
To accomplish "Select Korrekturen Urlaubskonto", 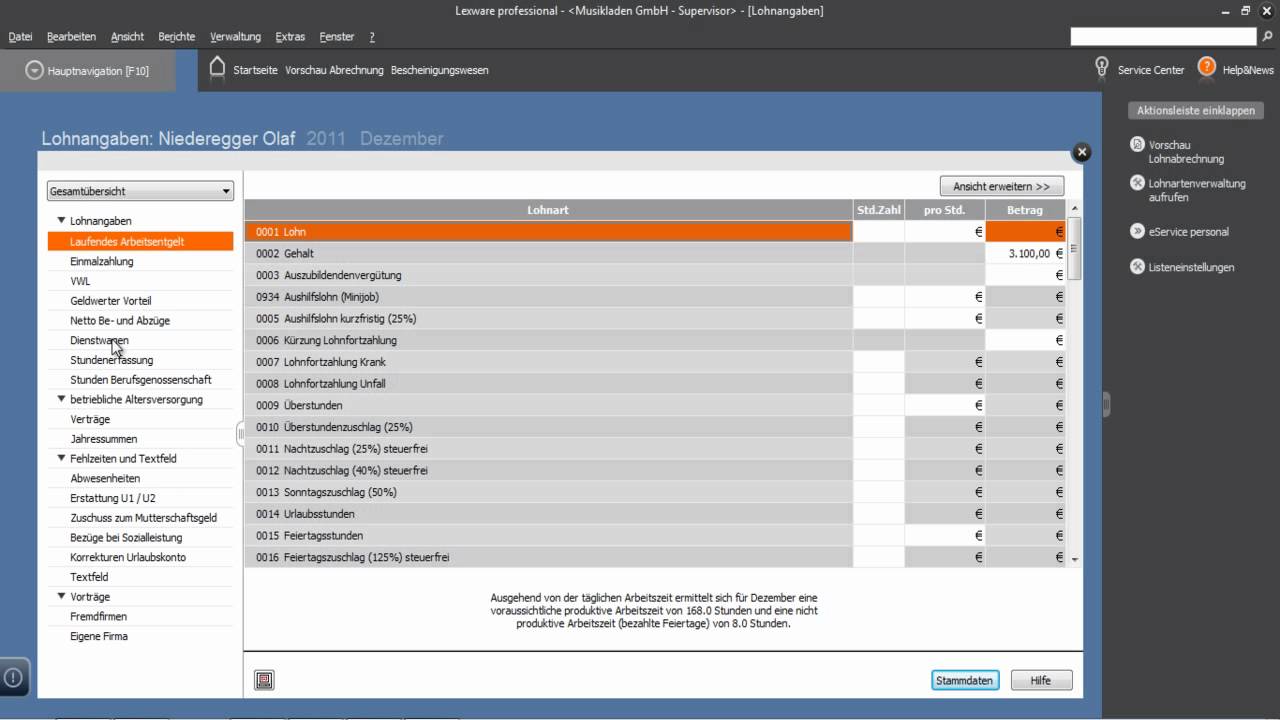I will pos(128,557).
